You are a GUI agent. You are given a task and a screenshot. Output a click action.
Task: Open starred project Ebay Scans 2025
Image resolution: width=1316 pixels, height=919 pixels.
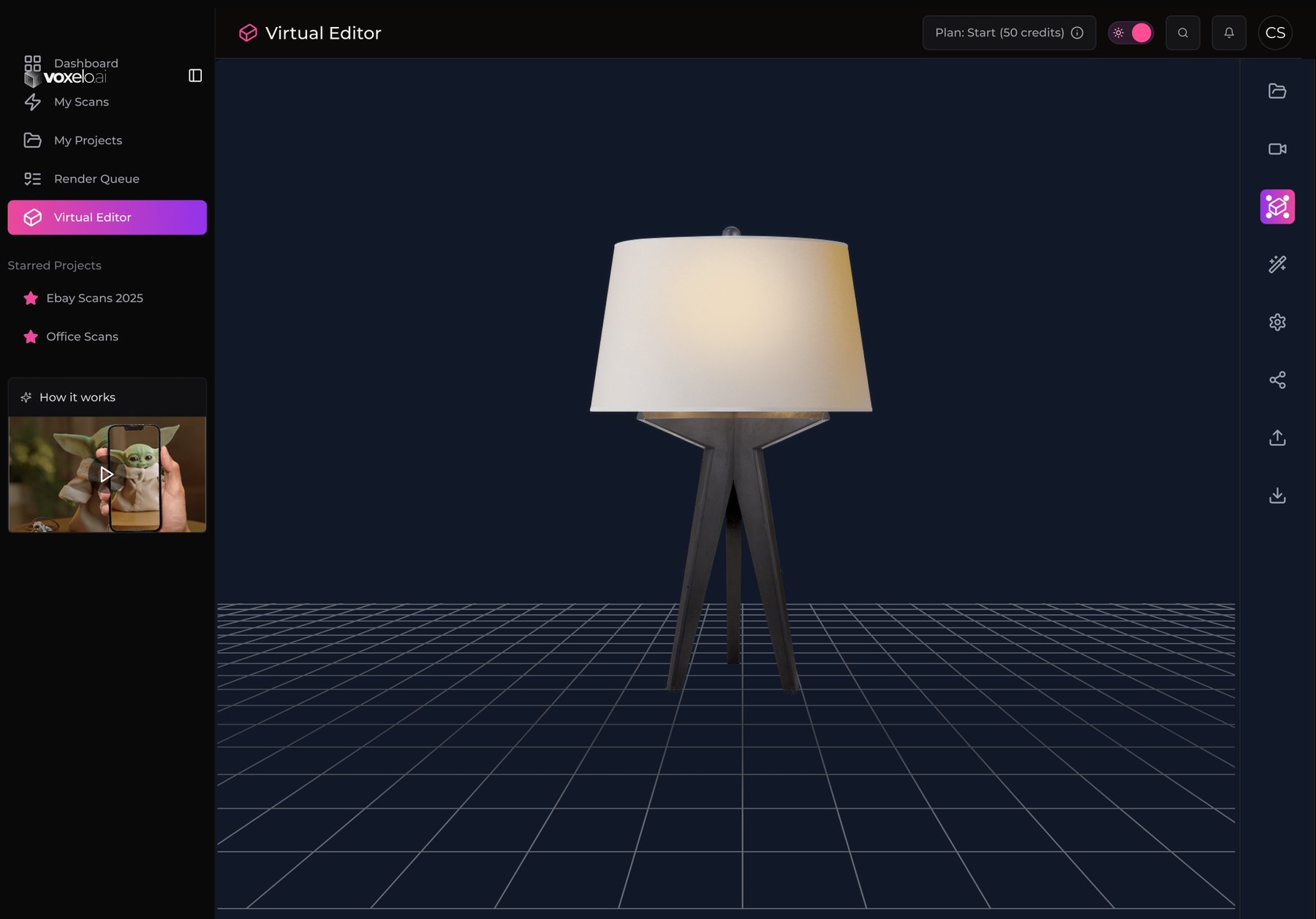point(94,298)
